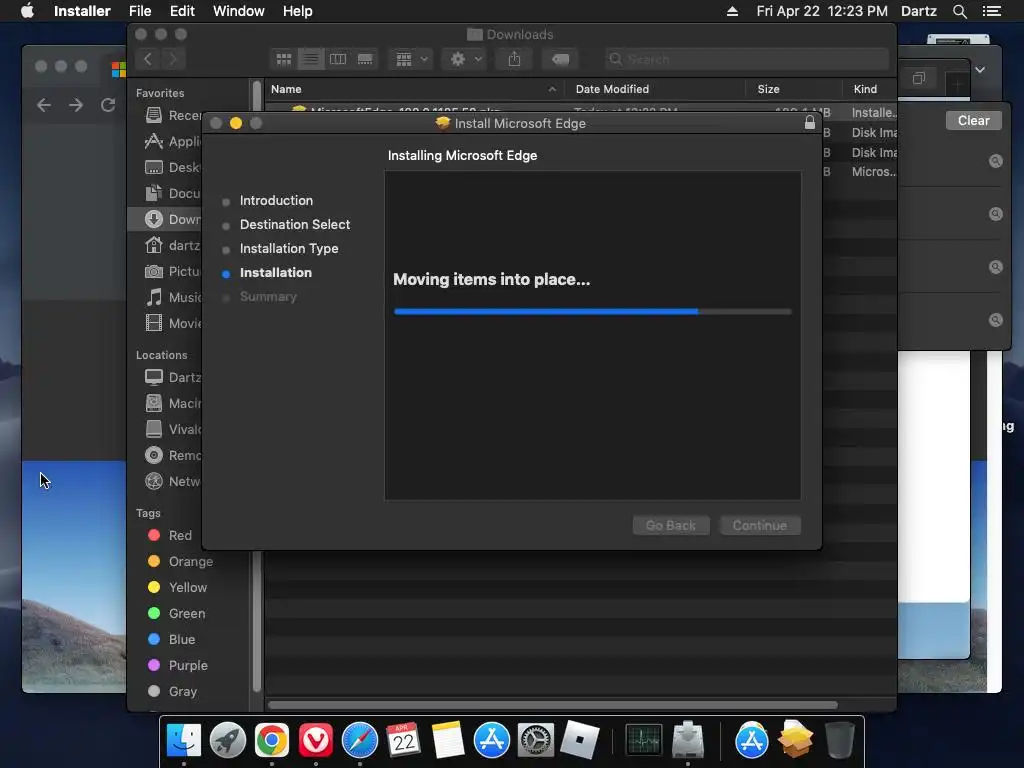Open the Finder action gear dropdown
The height and width of the screenshot is (768, 1024).
coord(465,59)
